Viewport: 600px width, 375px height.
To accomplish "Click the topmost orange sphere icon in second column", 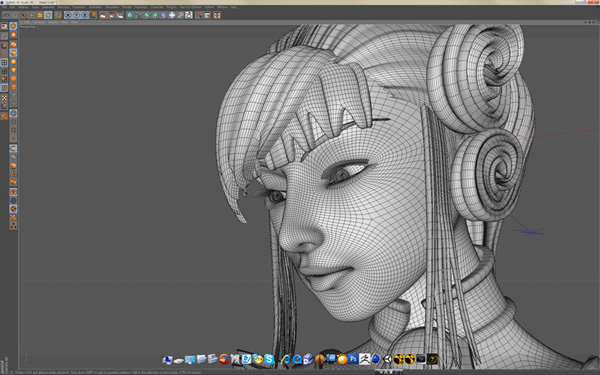I will 13,26.
